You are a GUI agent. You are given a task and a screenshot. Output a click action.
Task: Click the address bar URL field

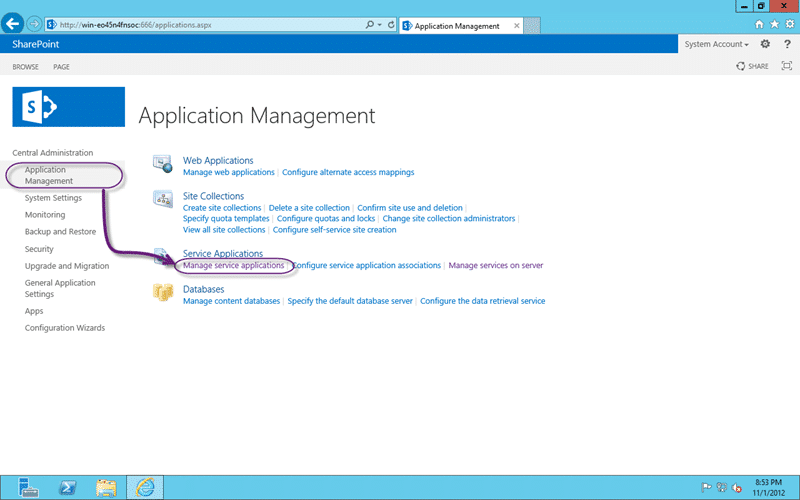point(204,24)
